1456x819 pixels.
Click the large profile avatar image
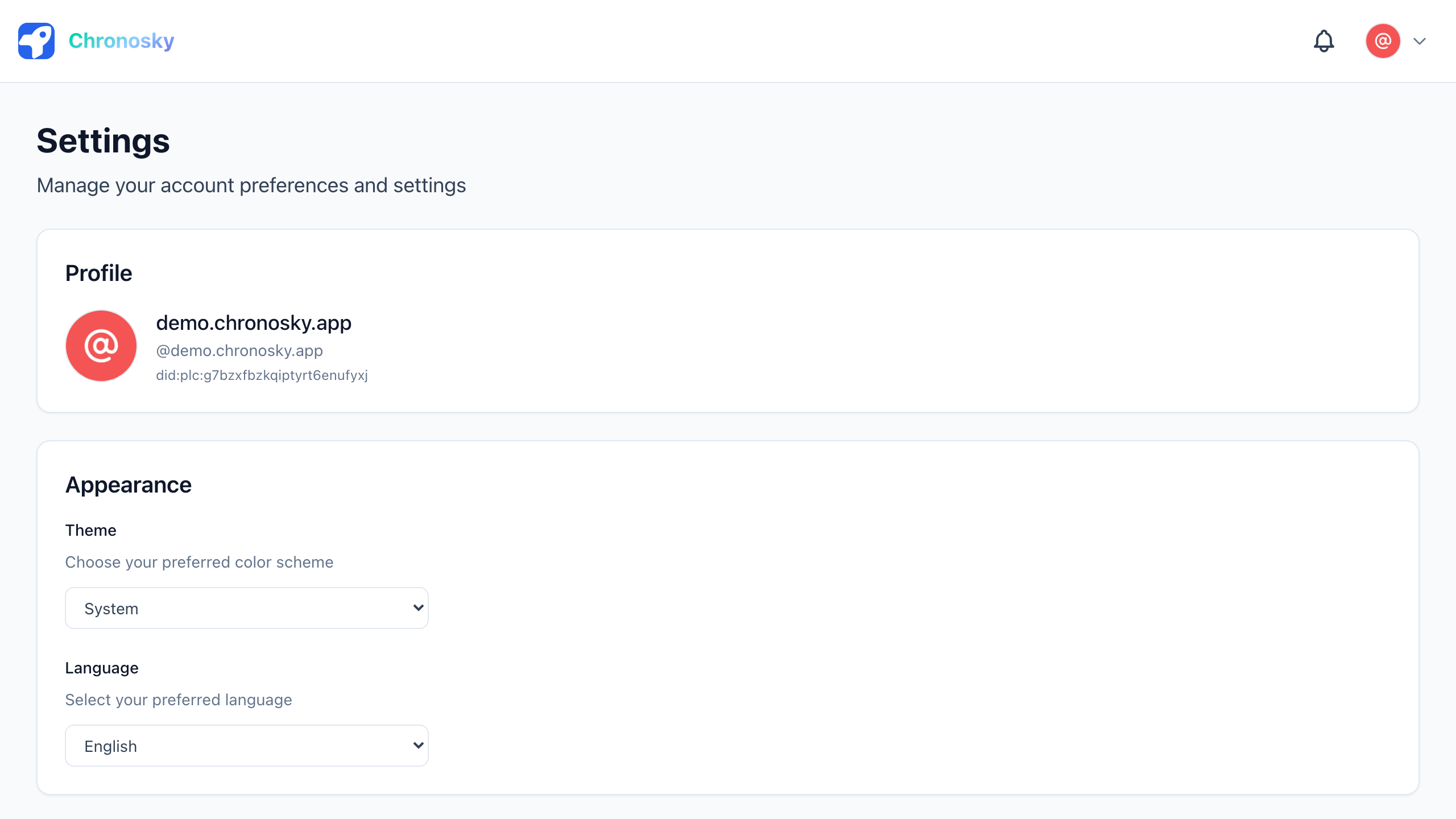[101, 346]
